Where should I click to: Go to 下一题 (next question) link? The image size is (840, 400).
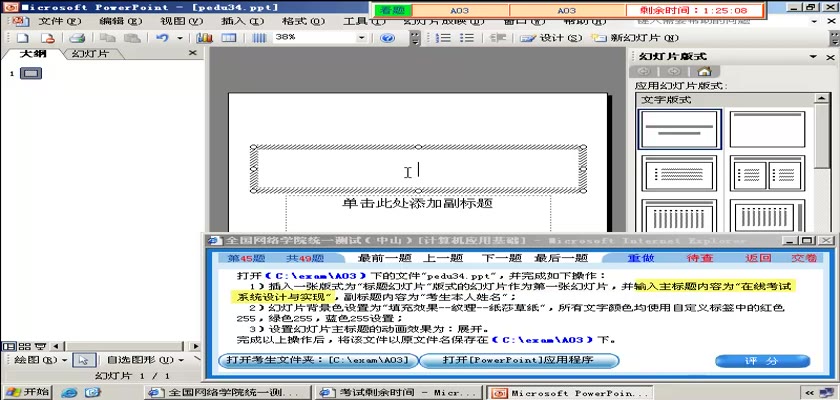501,258
